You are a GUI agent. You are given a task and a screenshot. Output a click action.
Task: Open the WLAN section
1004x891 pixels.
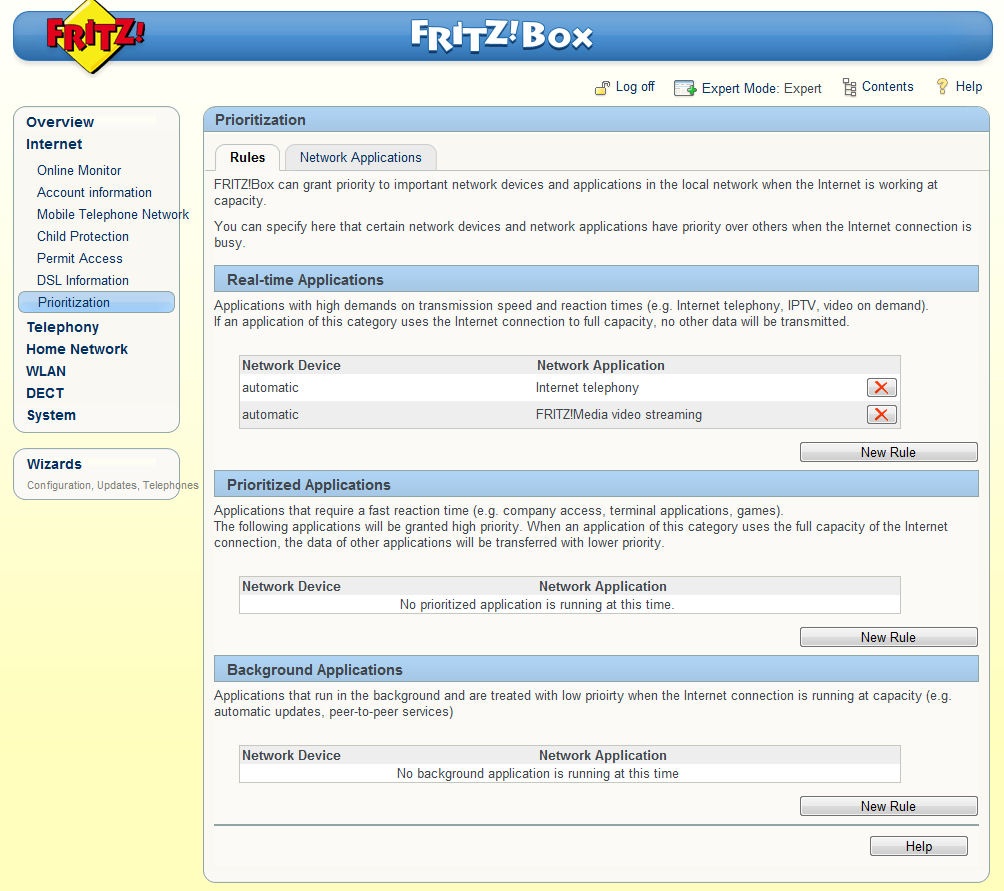(45, 371)
